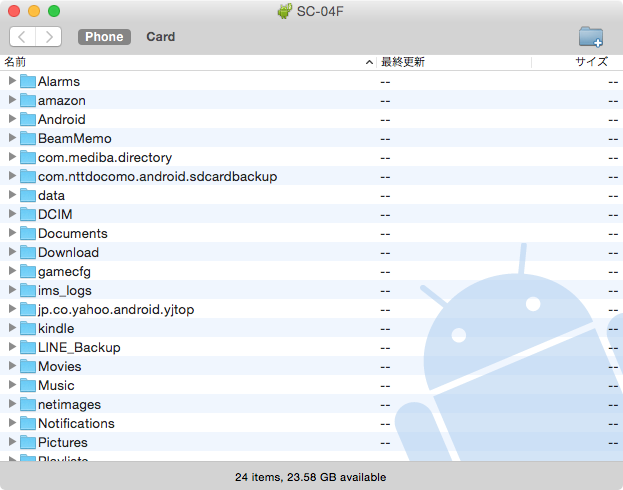623x490 pixels.
Task: Select the netimages folder name
Action: click(70, 405)
